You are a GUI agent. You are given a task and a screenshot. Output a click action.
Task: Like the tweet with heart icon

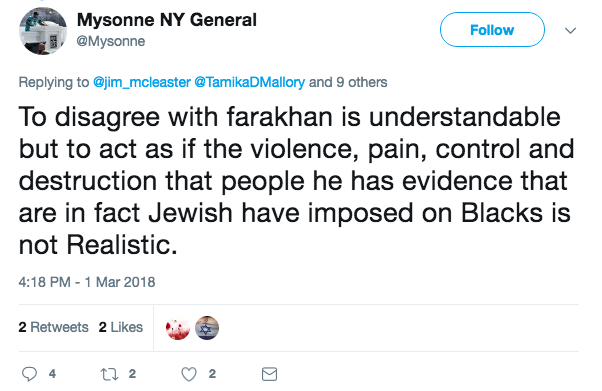(189, 374)
